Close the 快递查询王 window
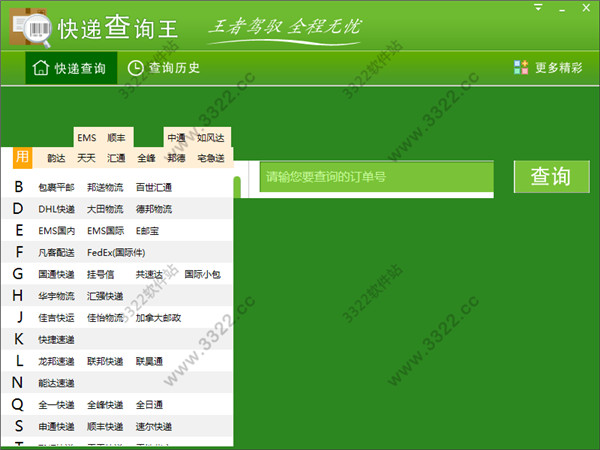Viewport: 600px width, 450px height. pyautogui.click(x=586, y=8)
